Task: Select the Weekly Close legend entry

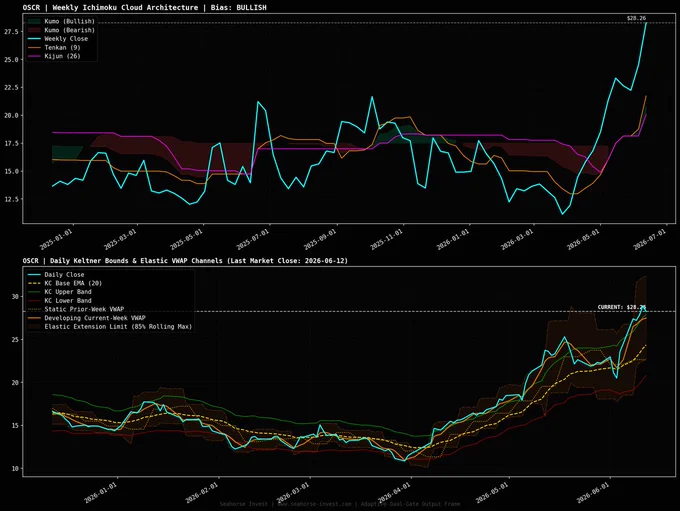Action: click(58, 39)
